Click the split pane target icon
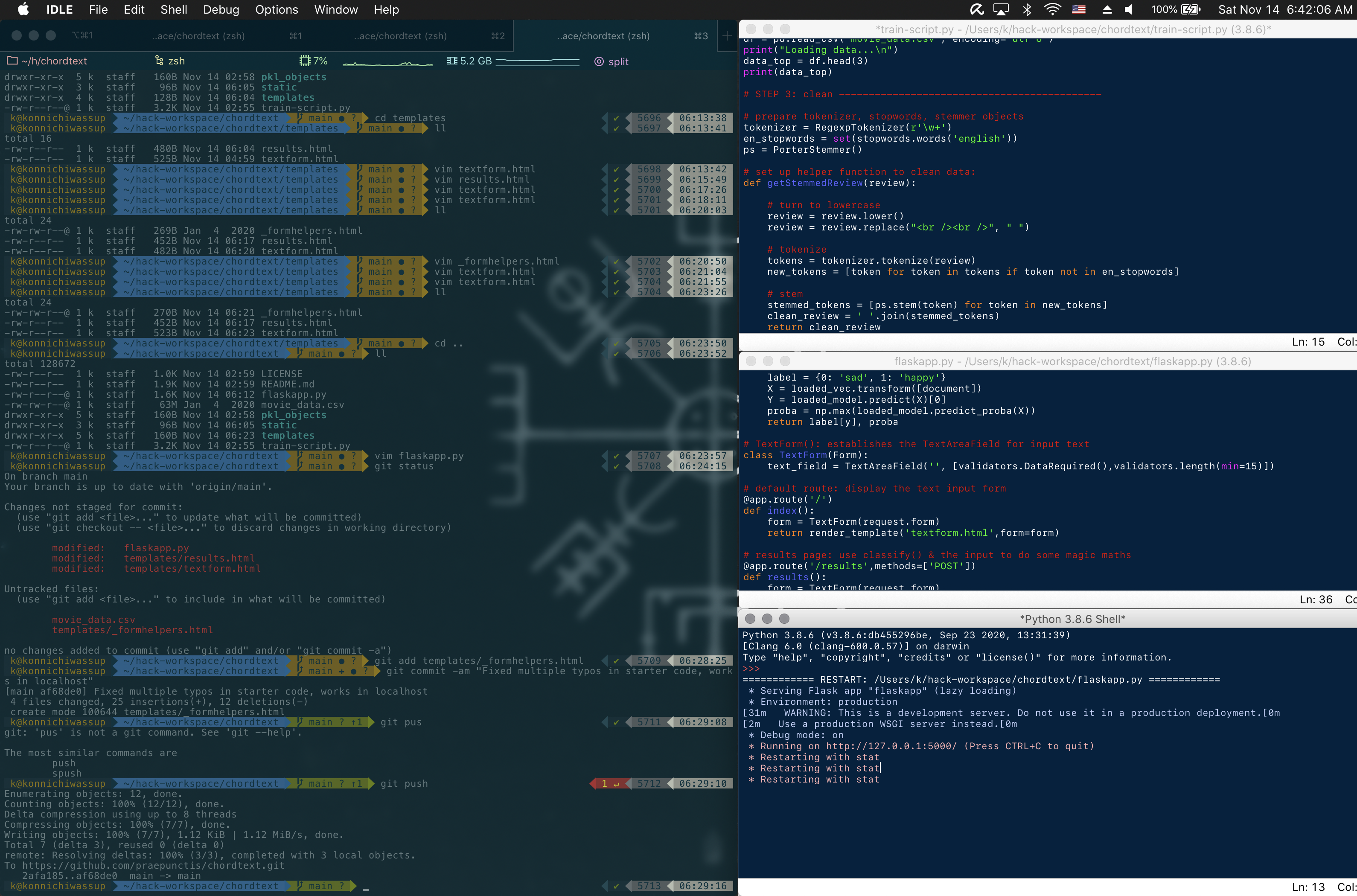 [599, 61]
